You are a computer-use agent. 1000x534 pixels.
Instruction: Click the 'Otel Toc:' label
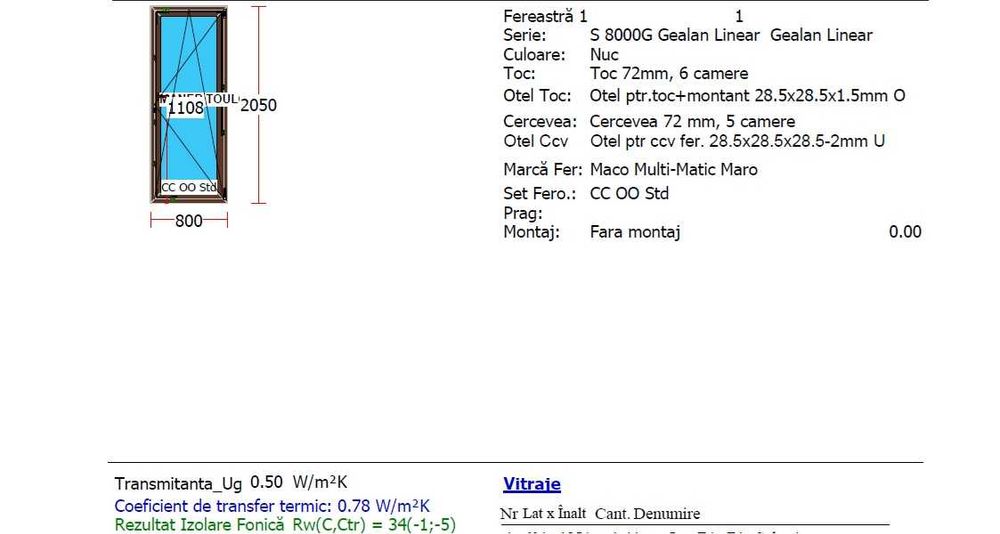pyautogui.click(x=537, y=96)
